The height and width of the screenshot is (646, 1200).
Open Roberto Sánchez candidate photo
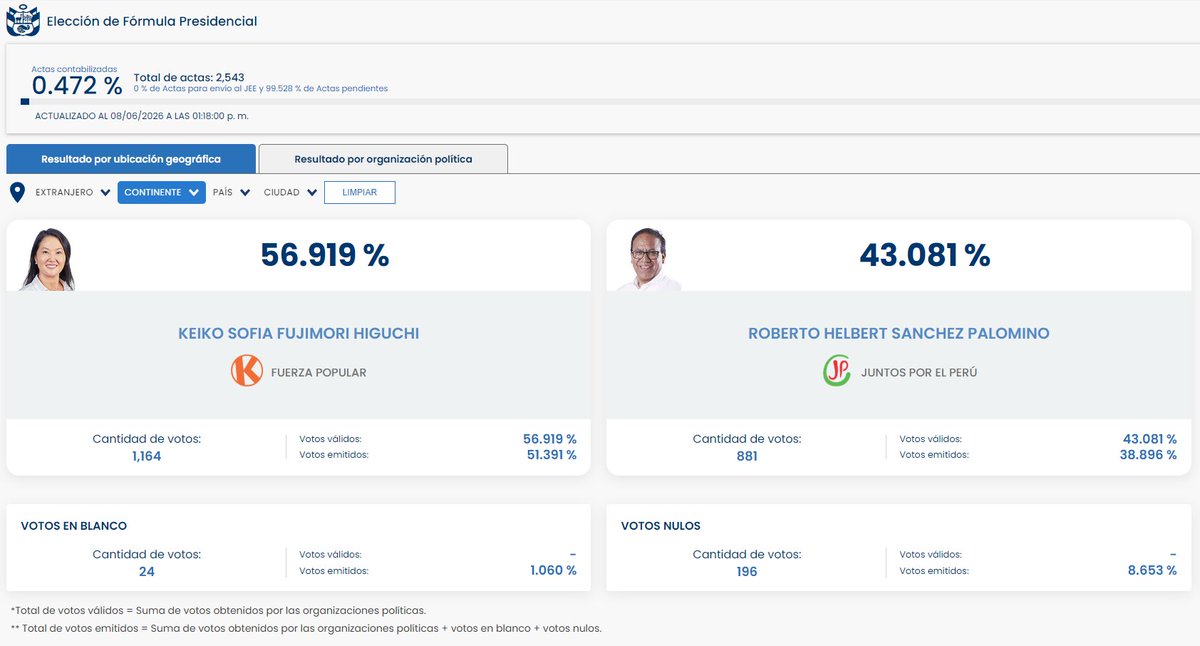pos(647,258)
